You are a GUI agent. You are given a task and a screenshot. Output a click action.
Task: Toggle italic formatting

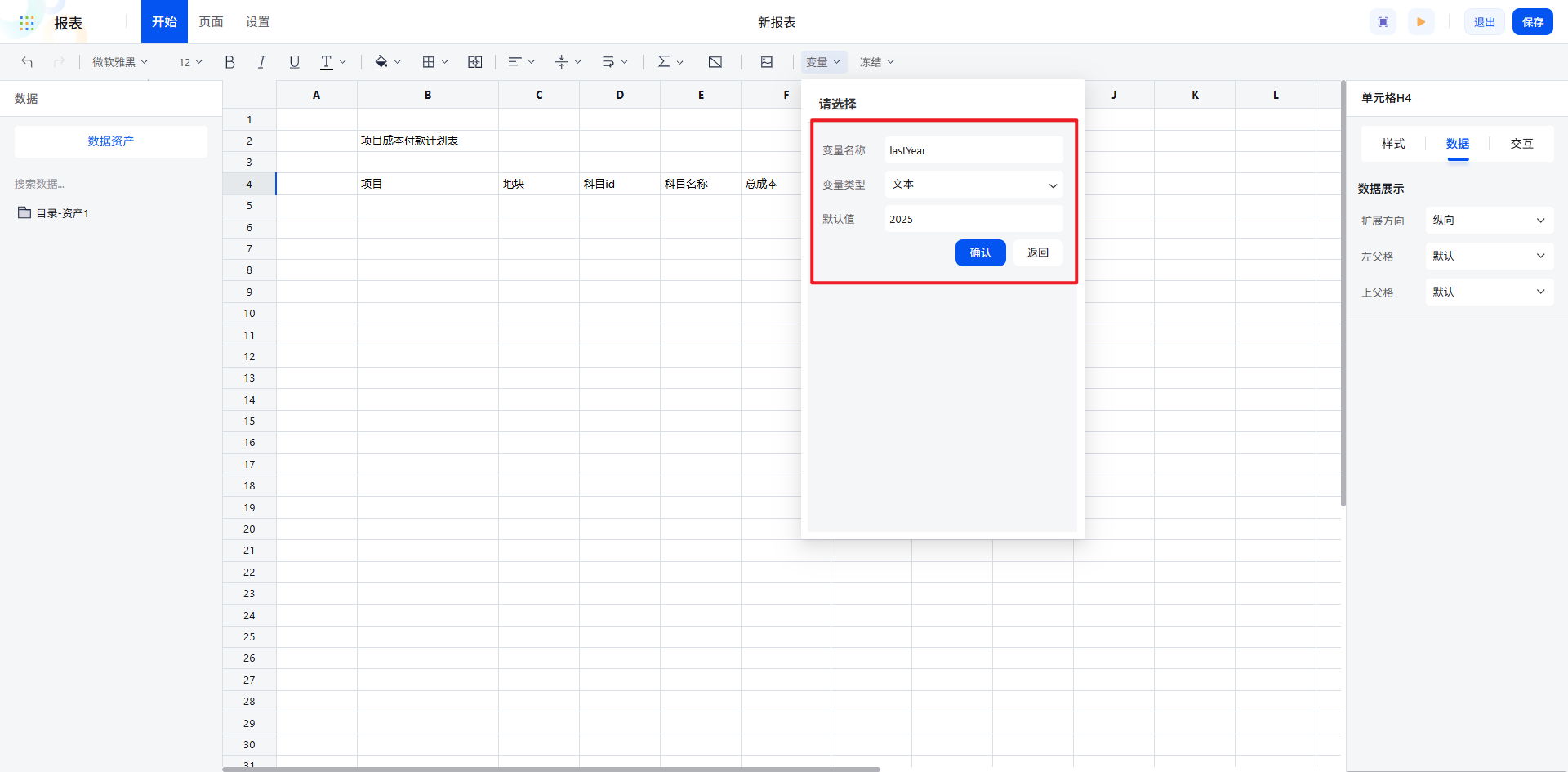point(261,62)
